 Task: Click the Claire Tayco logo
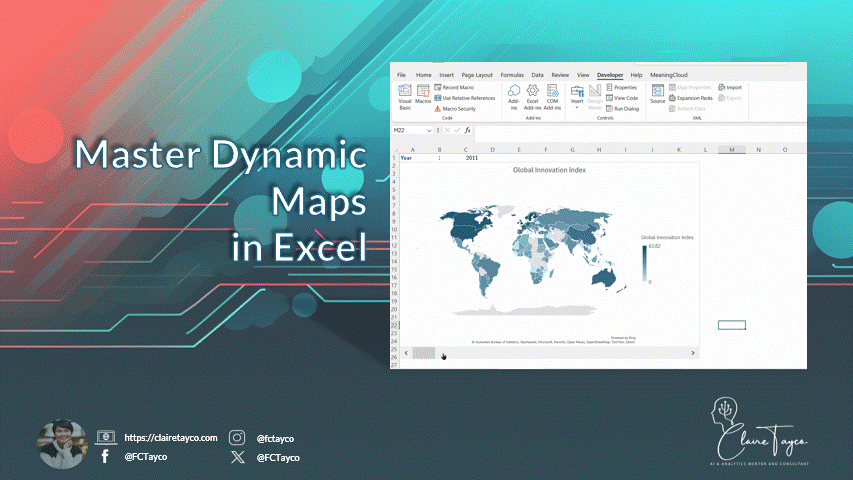click(759, 432)
